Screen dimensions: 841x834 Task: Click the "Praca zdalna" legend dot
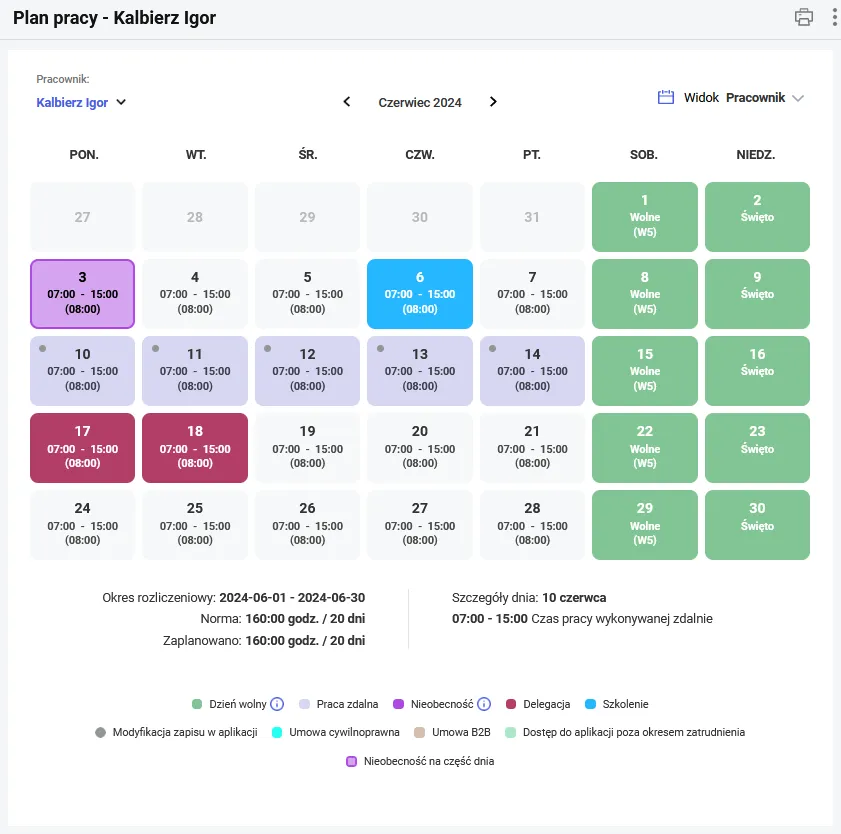[305, 704]
